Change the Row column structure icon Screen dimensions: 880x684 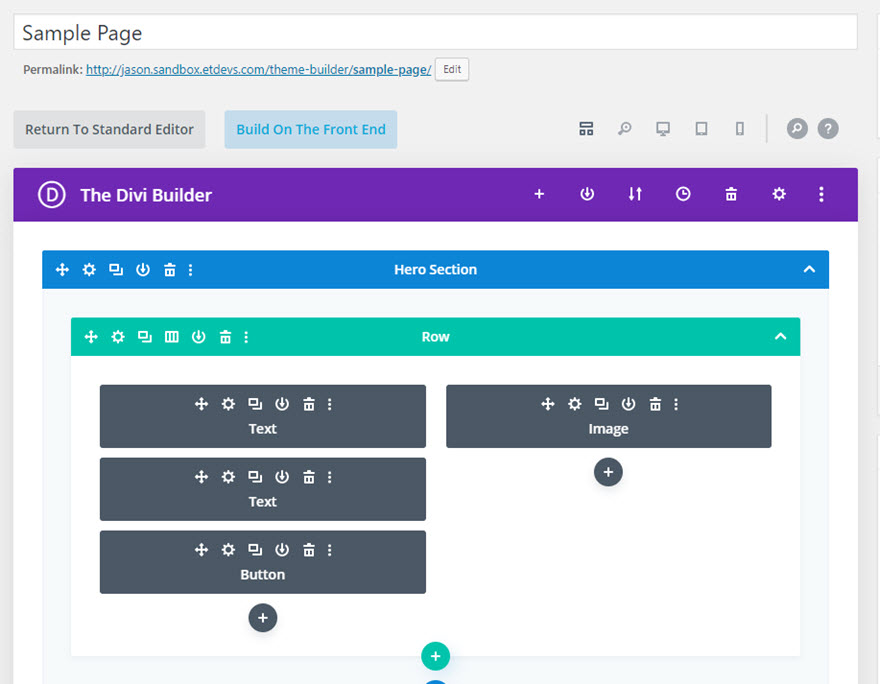coord(171,337)
